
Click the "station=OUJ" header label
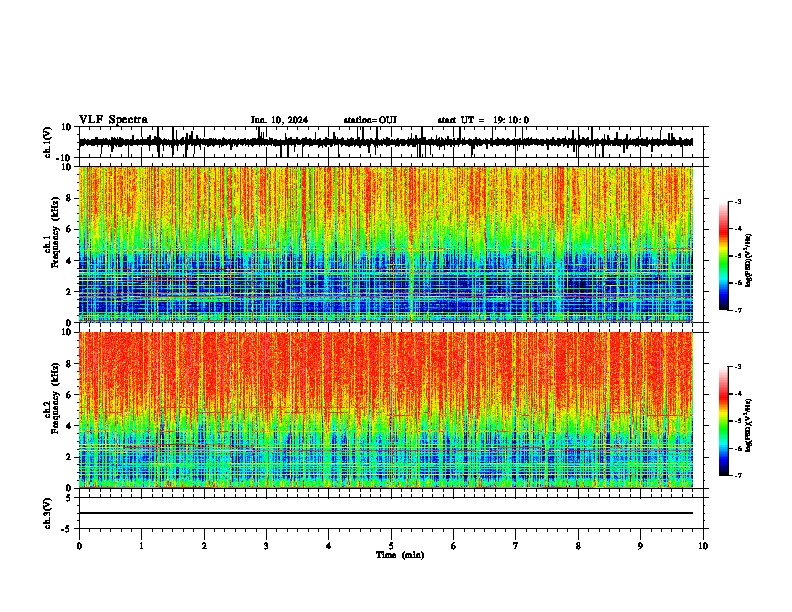pos(370,120)
